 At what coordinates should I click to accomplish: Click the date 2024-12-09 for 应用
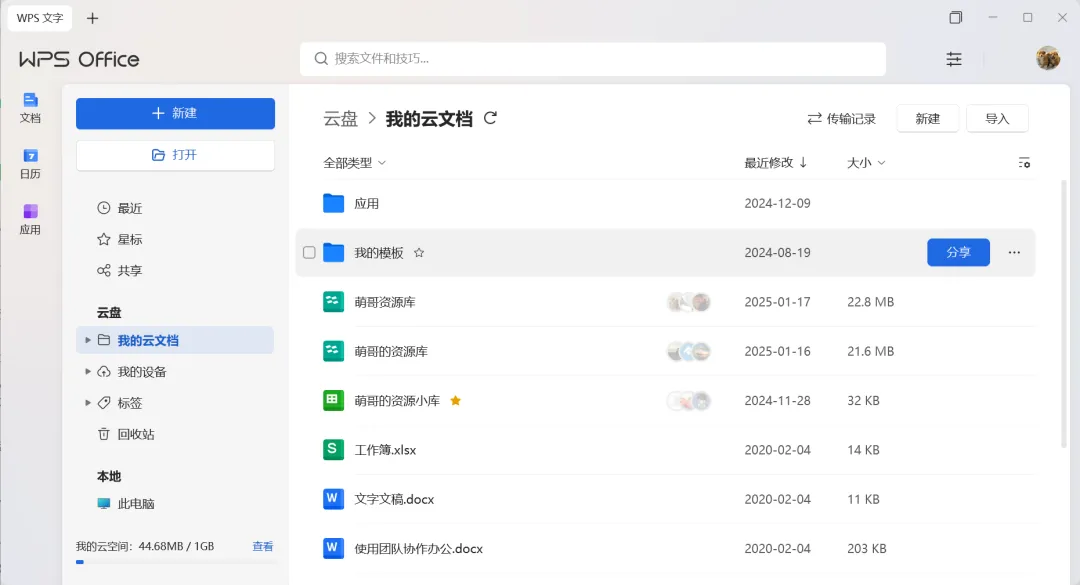point(777,203)
